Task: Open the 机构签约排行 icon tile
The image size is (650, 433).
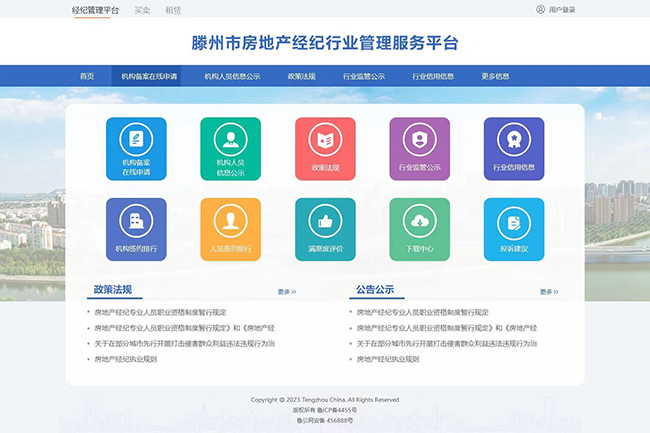Action: point(136,229)
